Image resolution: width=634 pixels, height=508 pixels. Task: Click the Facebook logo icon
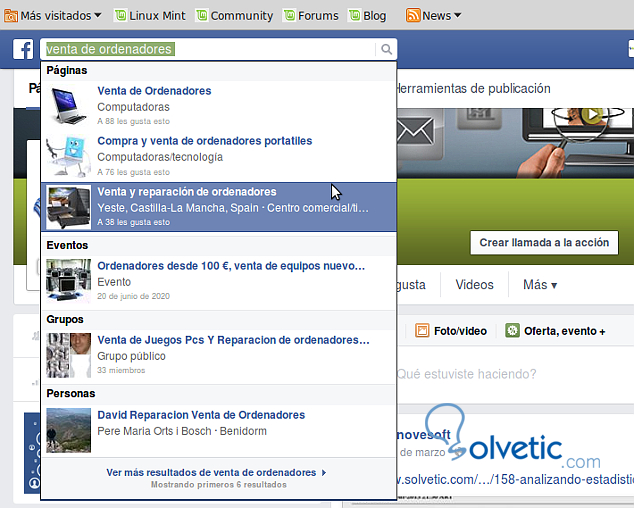(x=23, y=49)
